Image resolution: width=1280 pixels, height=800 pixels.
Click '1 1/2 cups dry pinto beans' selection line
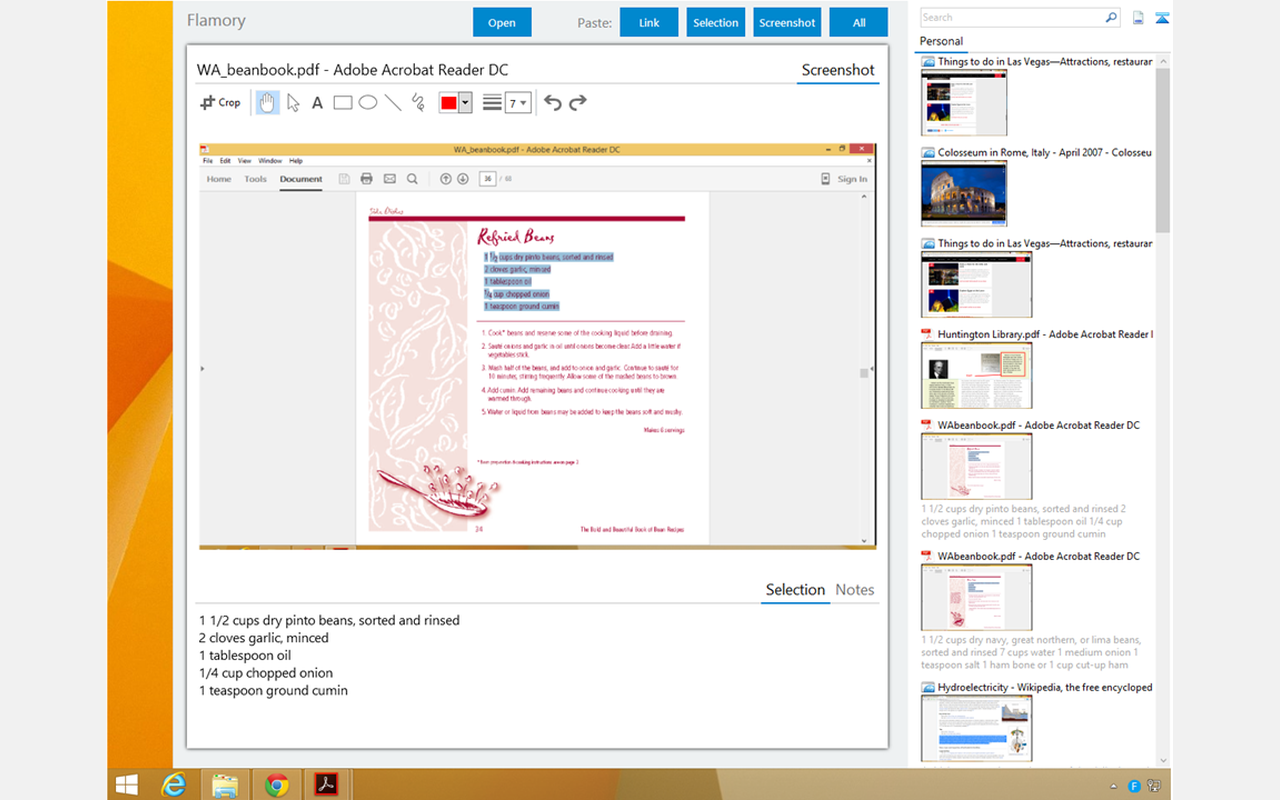329,620
